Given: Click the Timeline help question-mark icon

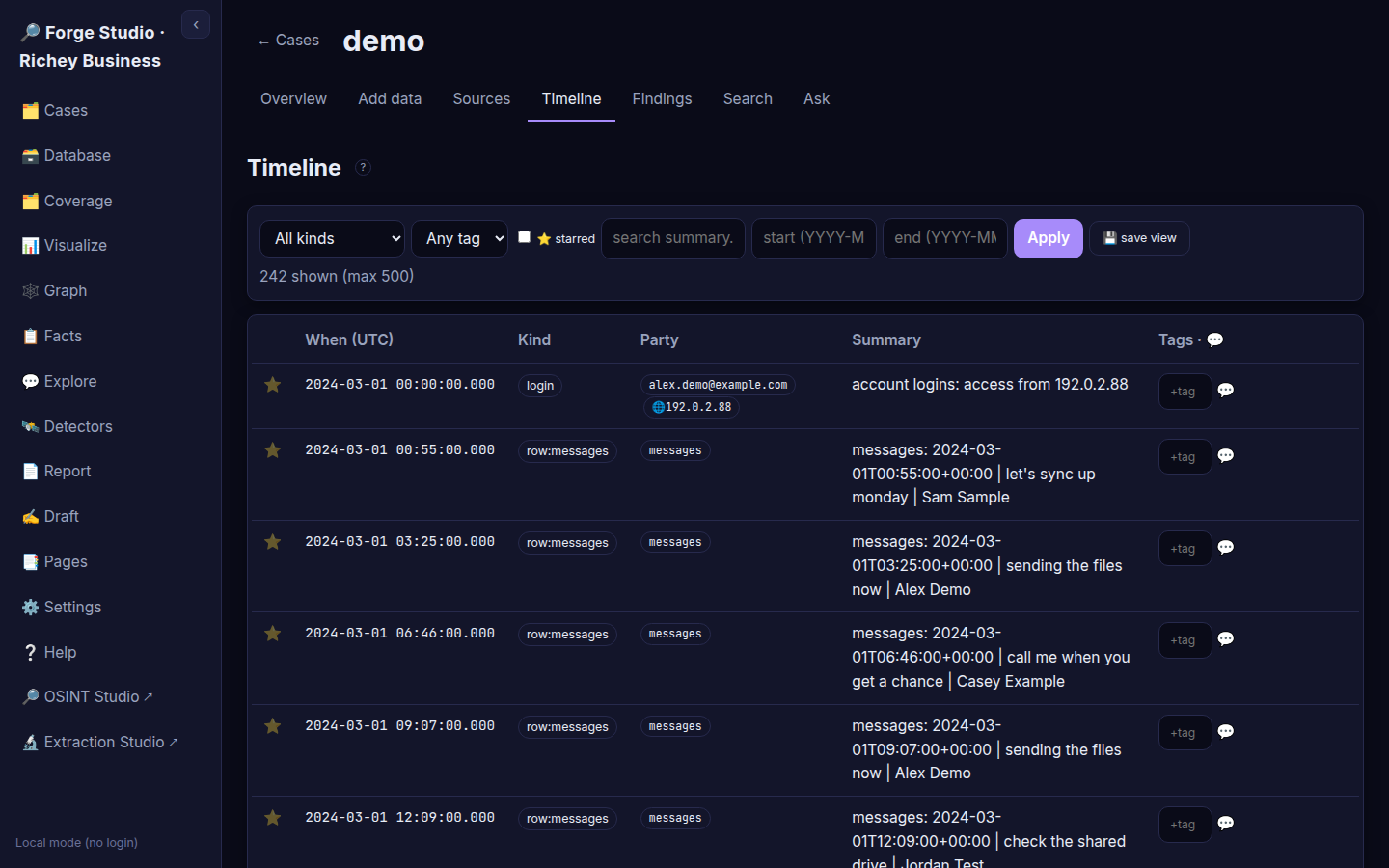Looking at the screenshot, I should pos(363,167).
